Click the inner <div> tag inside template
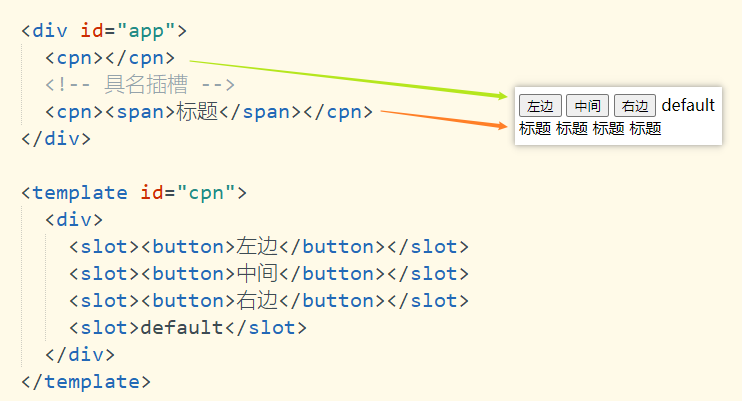 74,220
